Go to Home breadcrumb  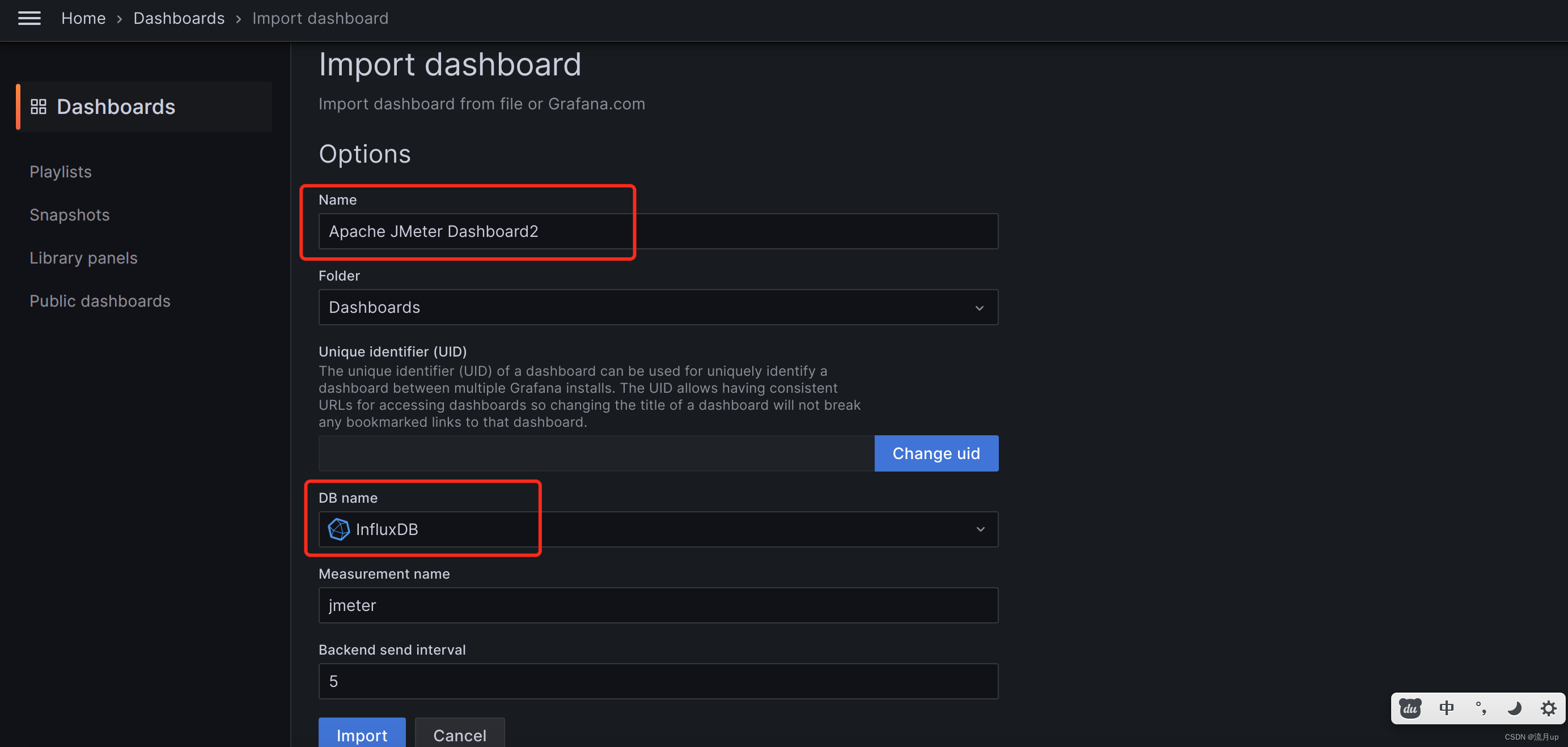(x=83, y=18)
